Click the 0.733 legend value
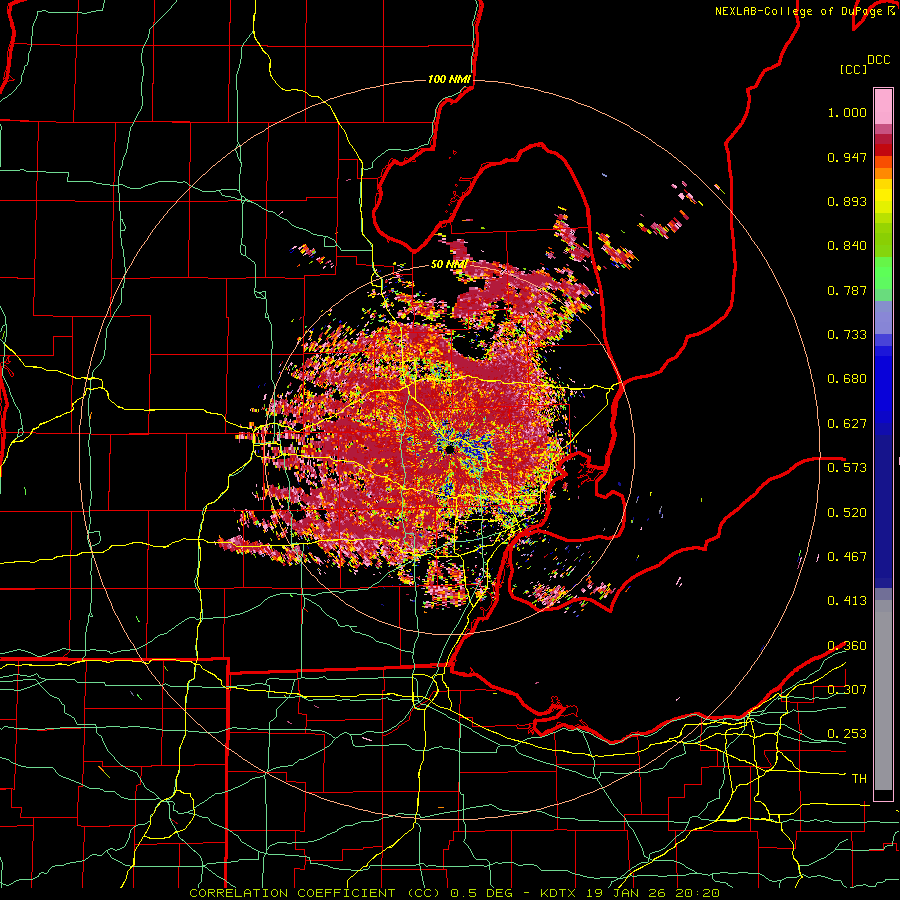Screen dimensions: 900x900 click(847, 335)
